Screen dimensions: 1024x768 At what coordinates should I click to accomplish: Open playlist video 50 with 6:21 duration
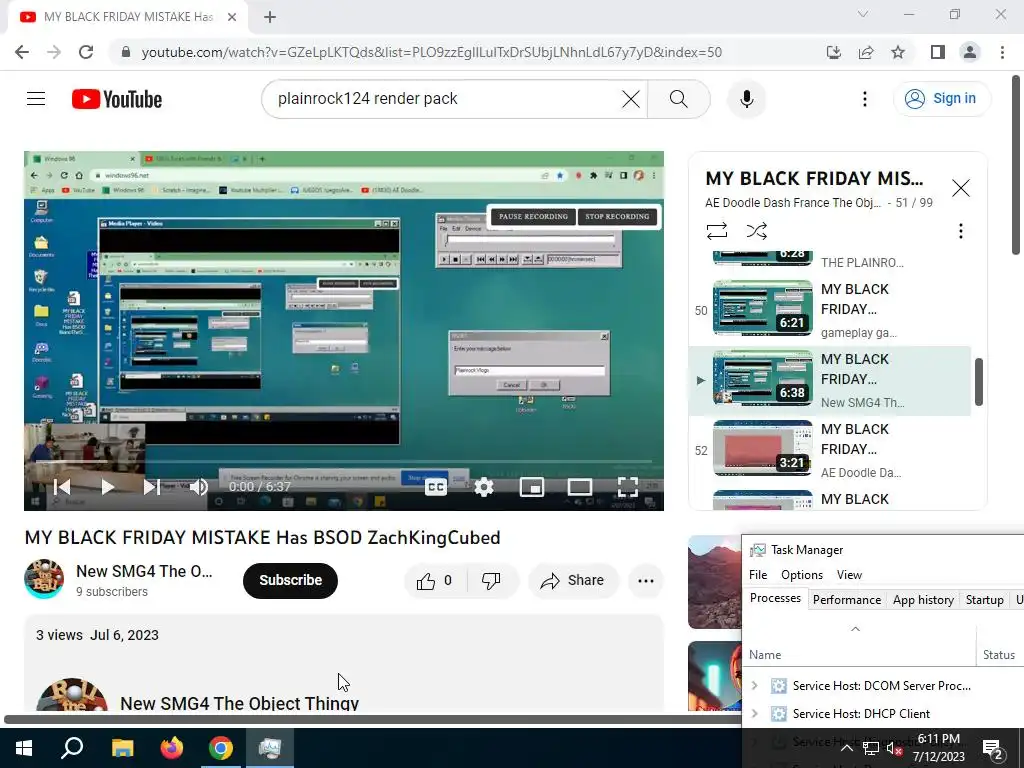coord(829,310)
